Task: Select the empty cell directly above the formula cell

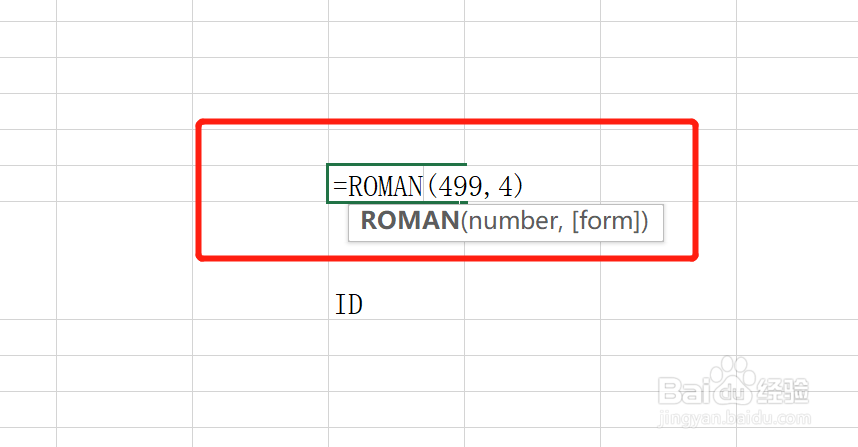Action: (x=397, y=146)
